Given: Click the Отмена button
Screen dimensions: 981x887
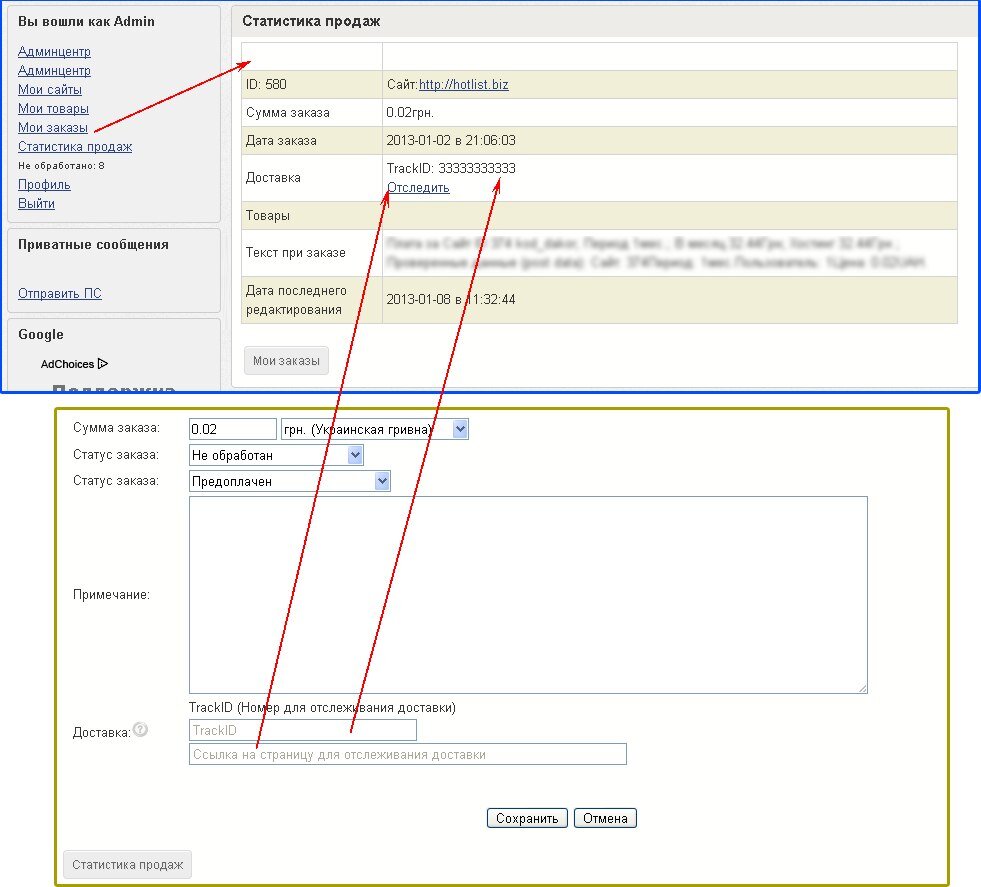Looking at the screenshot, I should [605, 818].
